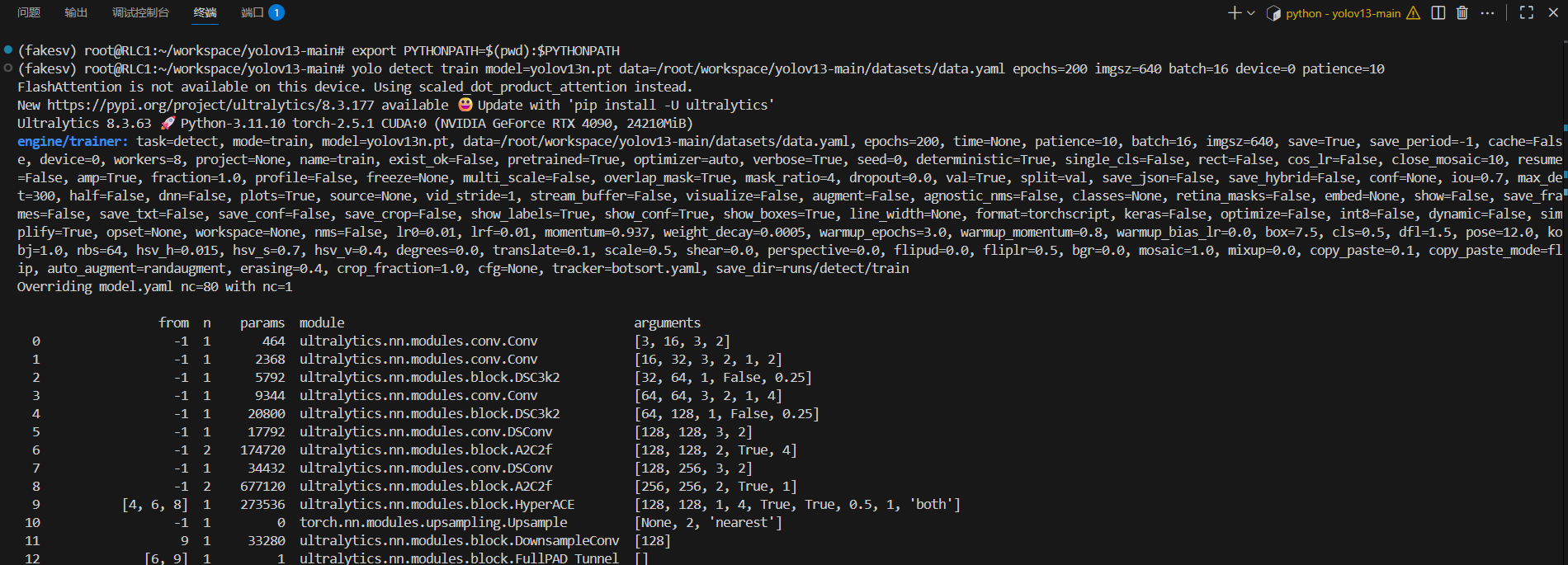Open the terminal profile dropdown chevron
1568x565 pixels.
tap(1251, 12)
